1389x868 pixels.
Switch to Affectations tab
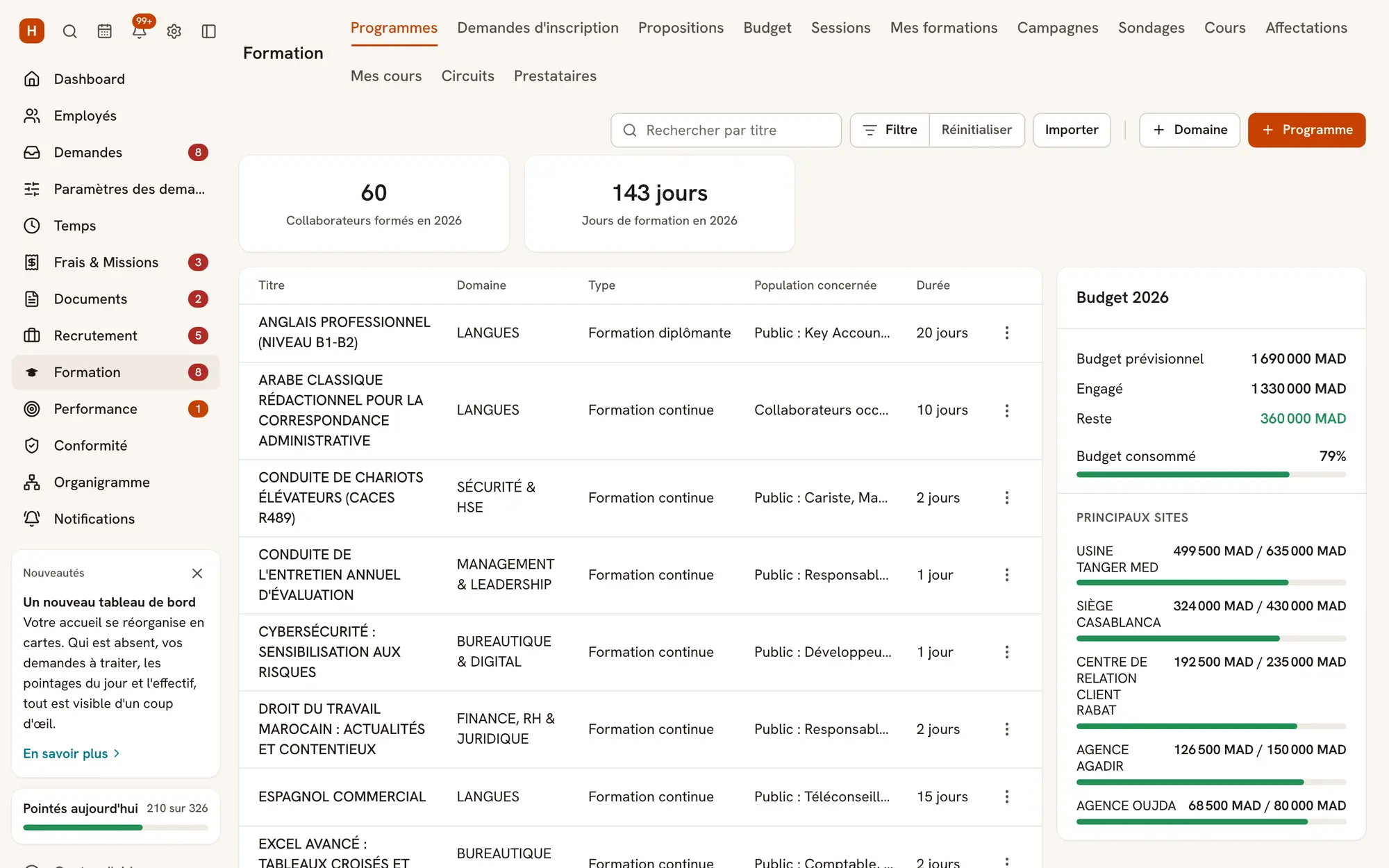click(x=1306, y=28)
